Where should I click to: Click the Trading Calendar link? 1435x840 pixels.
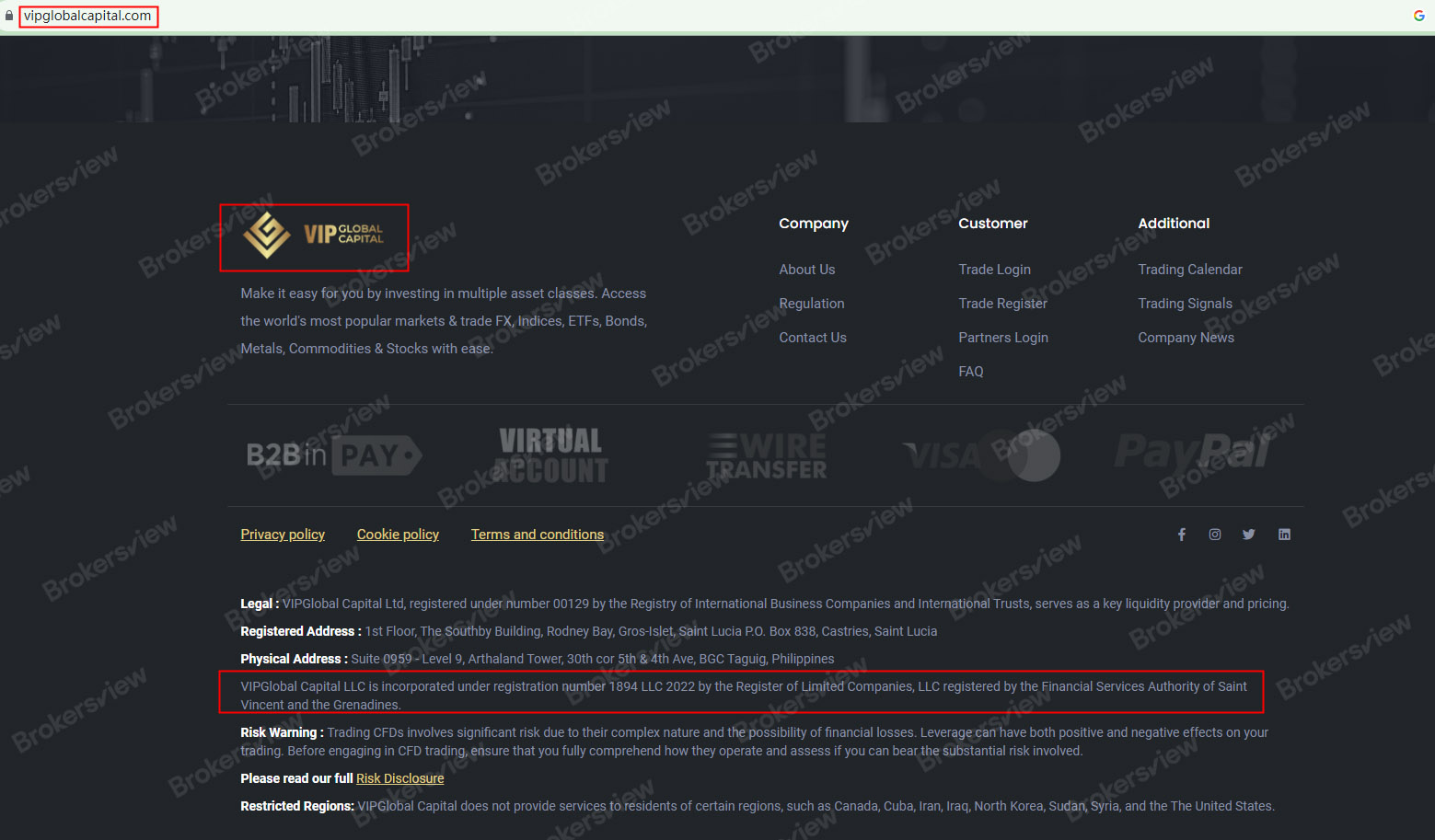click(x=1189, y=269)
